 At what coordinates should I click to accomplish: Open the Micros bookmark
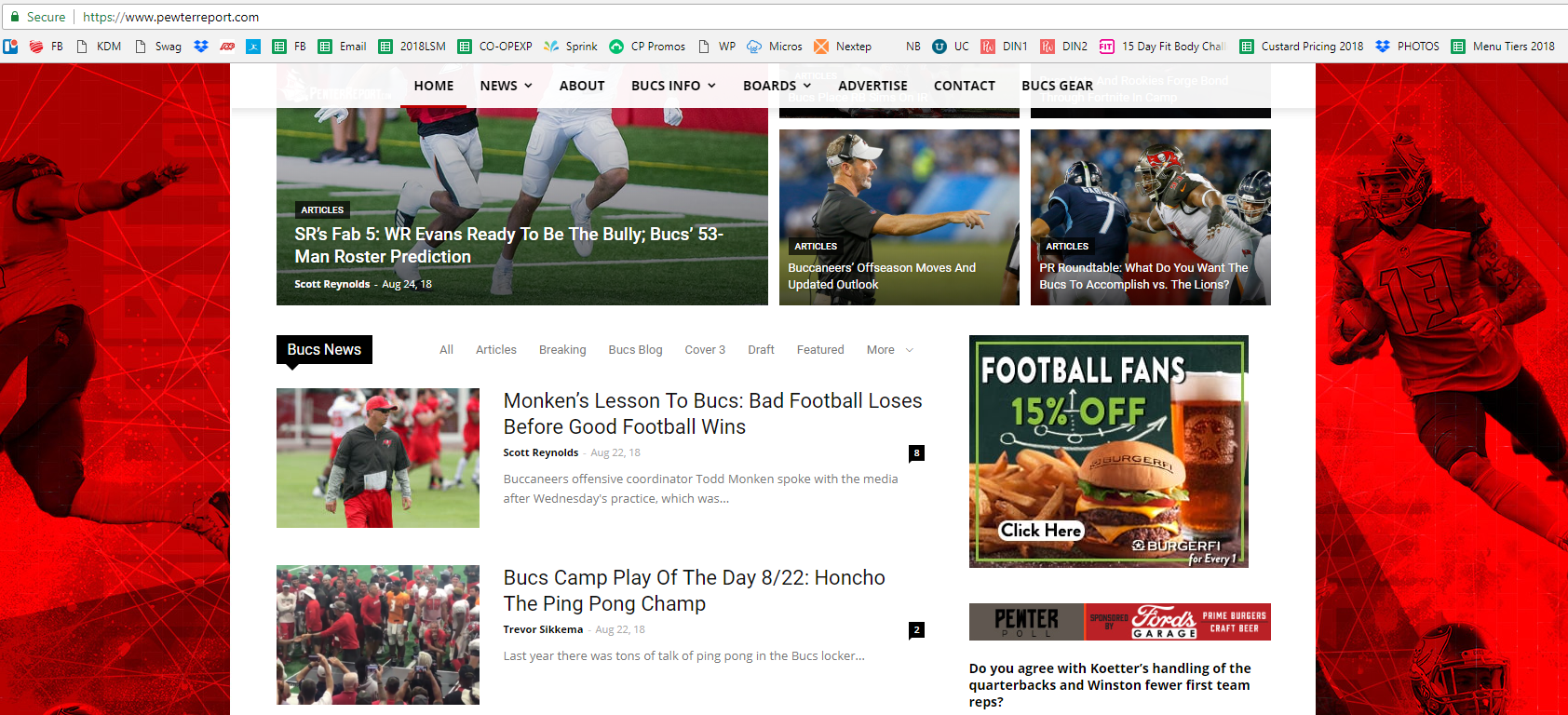775,46
